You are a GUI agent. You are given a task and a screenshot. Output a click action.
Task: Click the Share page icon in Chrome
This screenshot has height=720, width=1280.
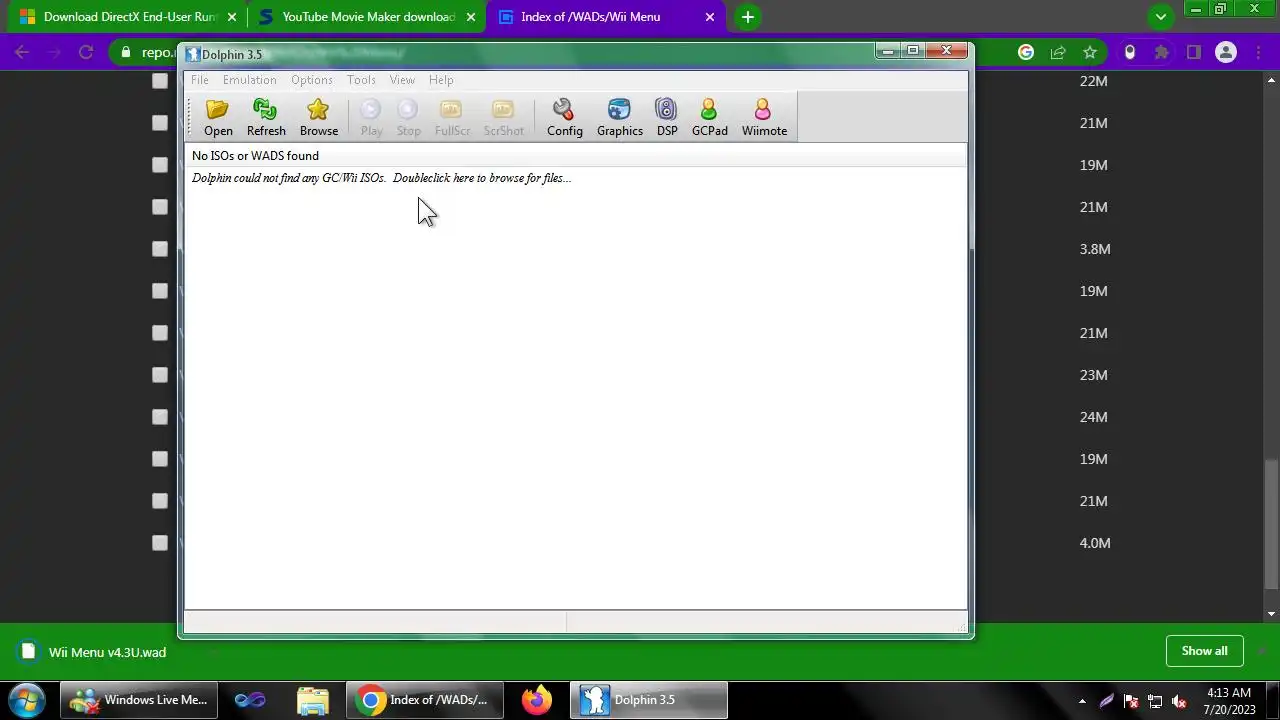[x=1058, y=52]
